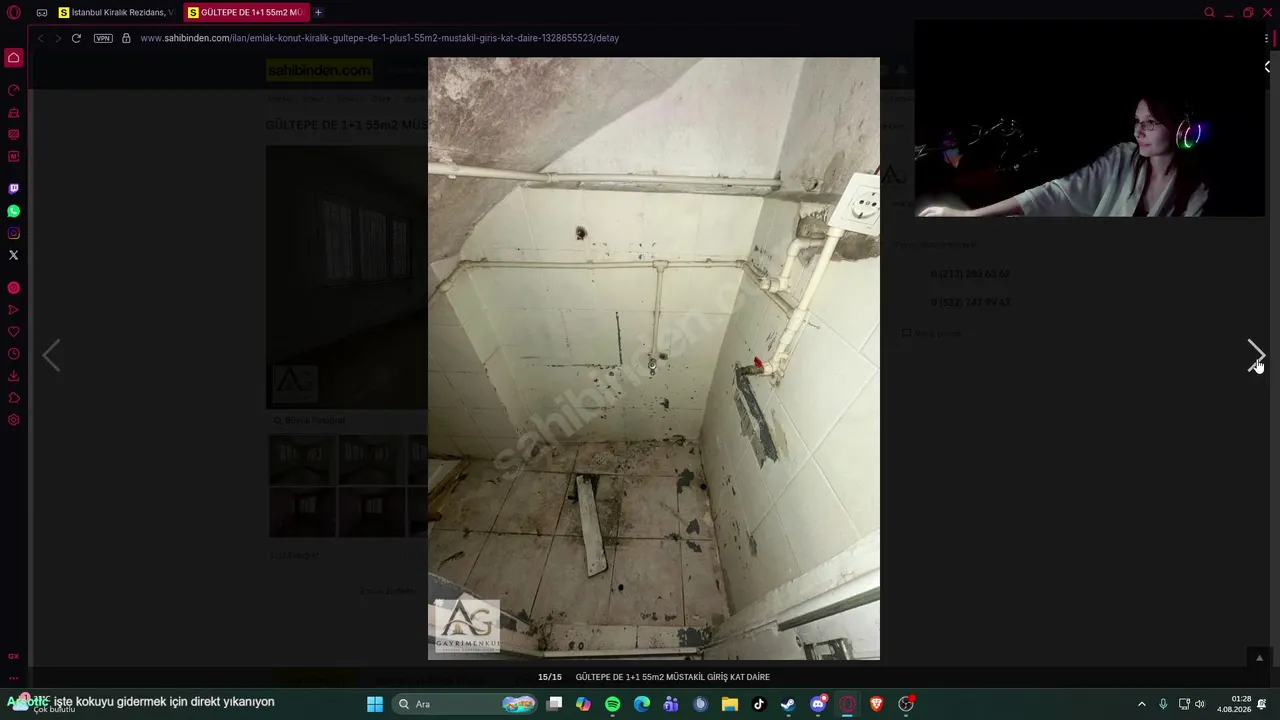Expand the system tray hidden icons
This screenshot has width=1280, height=720.
pyautogui.click(x=1142, y=704)
